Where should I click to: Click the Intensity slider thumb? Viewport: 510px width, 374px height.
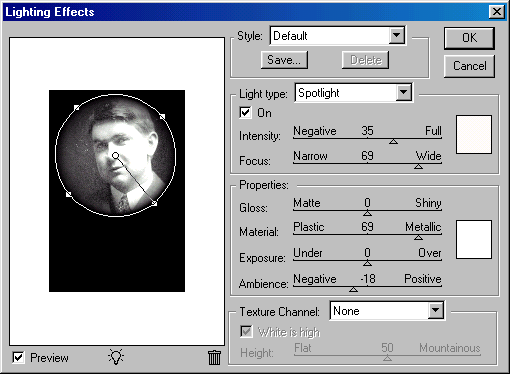pyautogui.click(x=393, y=142)
